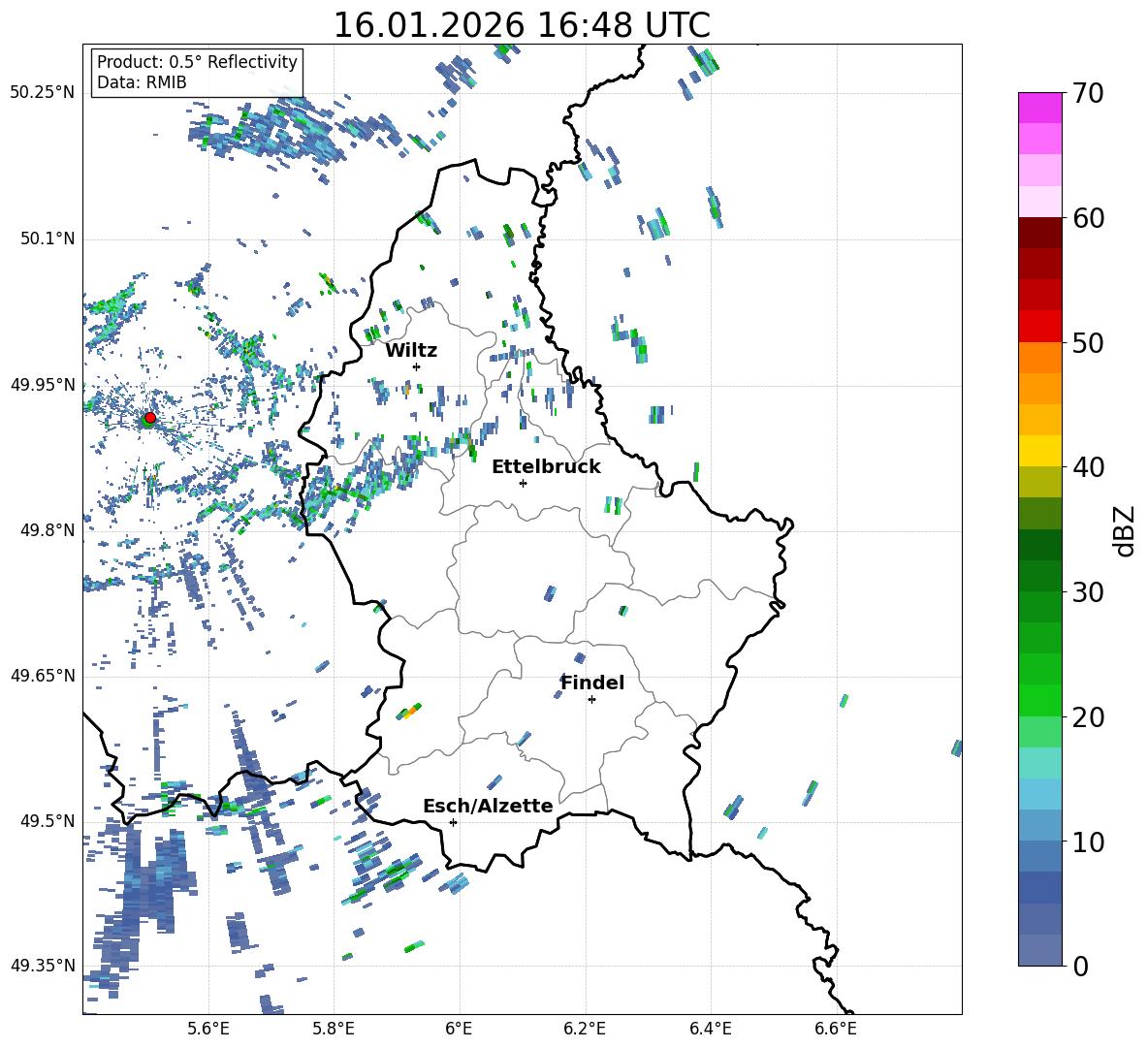Click the Esch/Alzette station cross marker
Viewport: 1148px width, 1048px height.
[x=453, y=822]
